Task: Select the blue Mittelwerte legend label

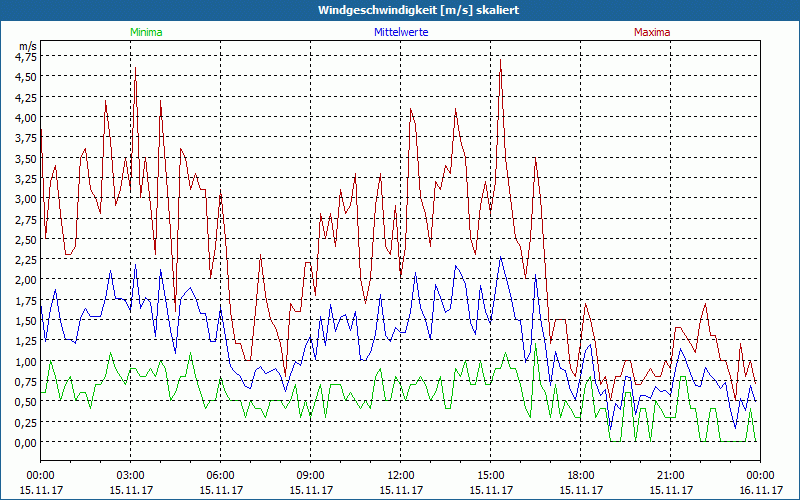Action: pyautogui.click(x=400, y=32)
